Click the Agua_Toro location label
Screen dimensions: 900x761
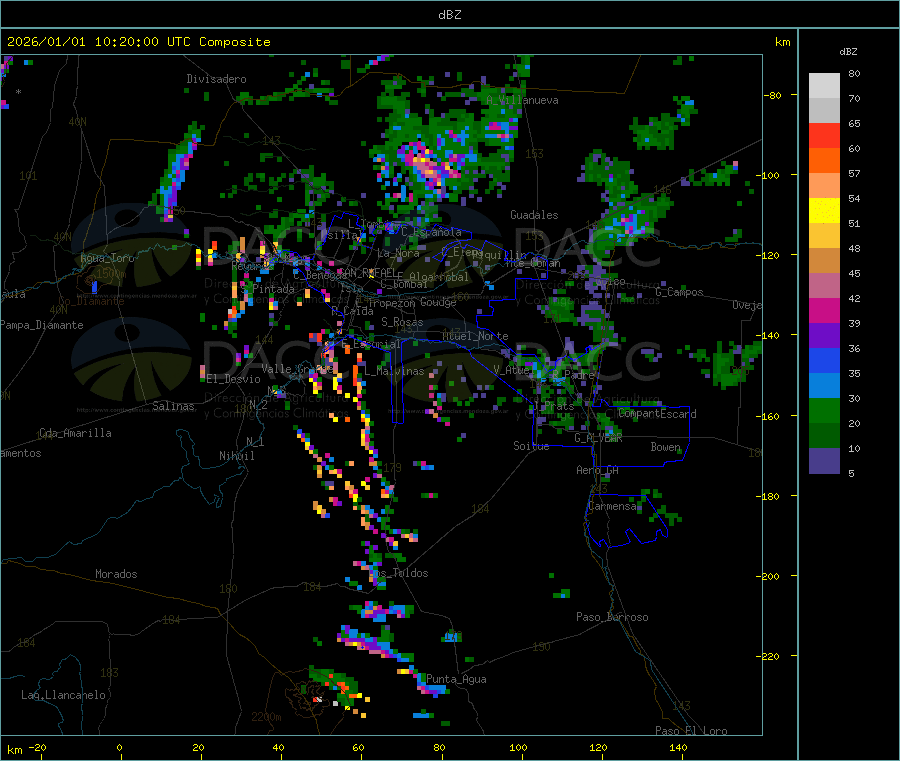(x=107, y=258)
